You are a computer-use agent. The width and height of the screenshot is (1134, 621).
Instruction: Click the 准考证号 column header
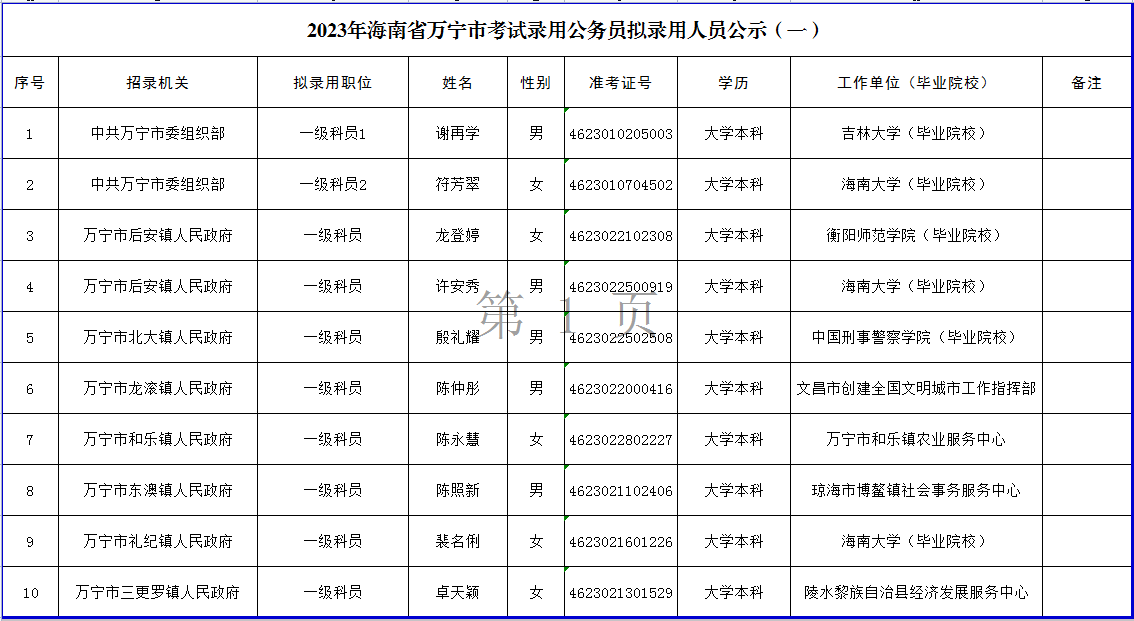coord(621,82)
